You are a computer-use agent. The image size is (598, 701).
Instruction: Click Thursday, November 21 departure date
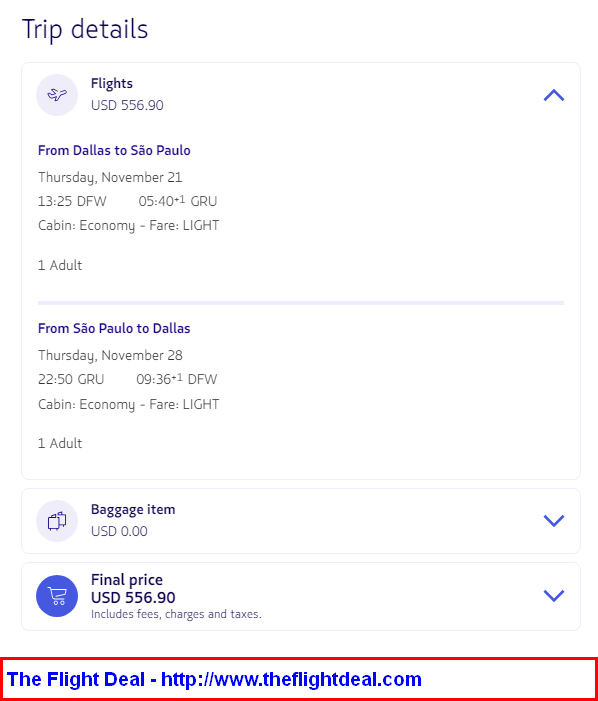[110, 177]
